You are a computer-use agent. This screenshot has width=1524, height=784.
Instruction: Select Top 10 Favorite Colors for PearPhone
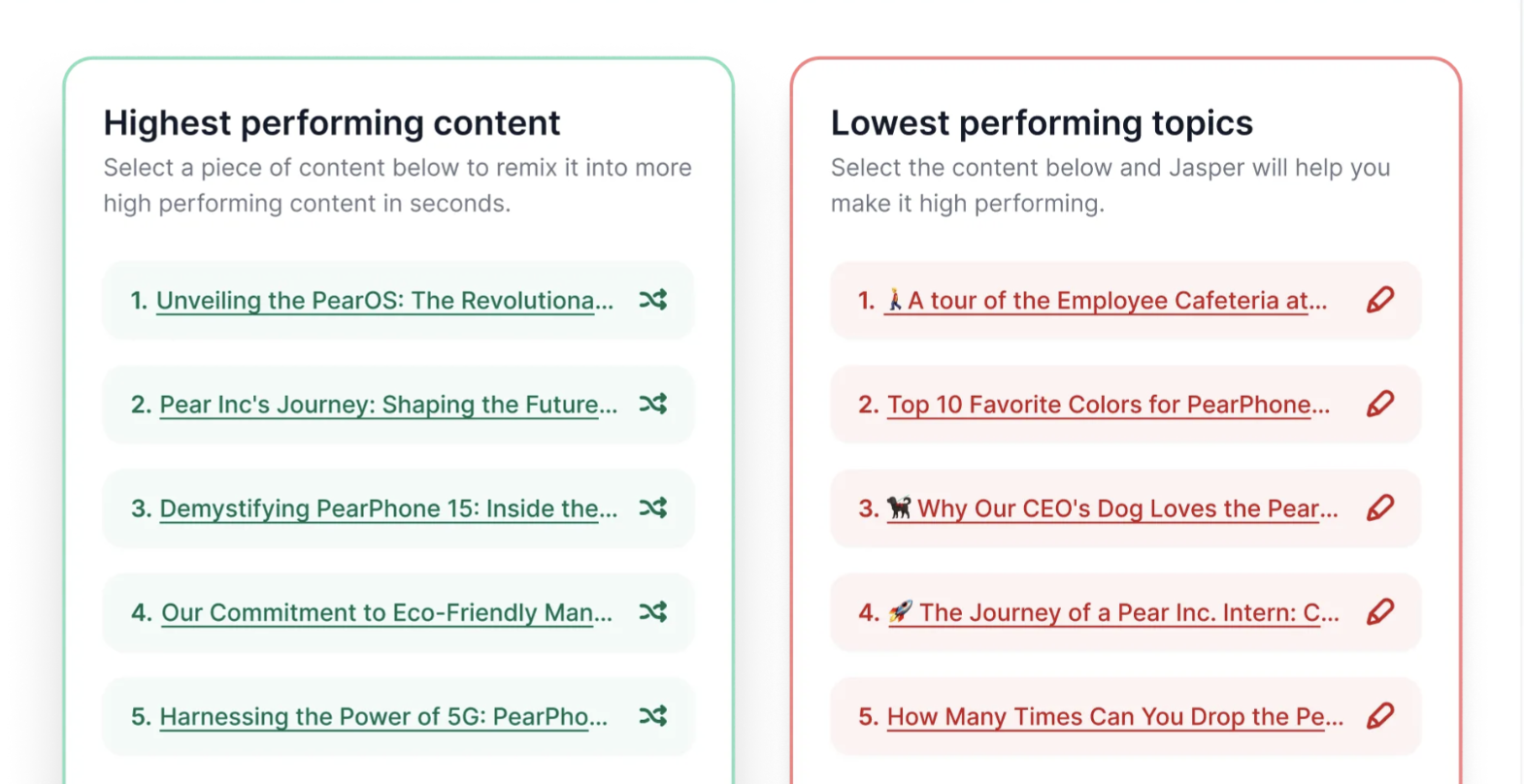coord(1109,405)
